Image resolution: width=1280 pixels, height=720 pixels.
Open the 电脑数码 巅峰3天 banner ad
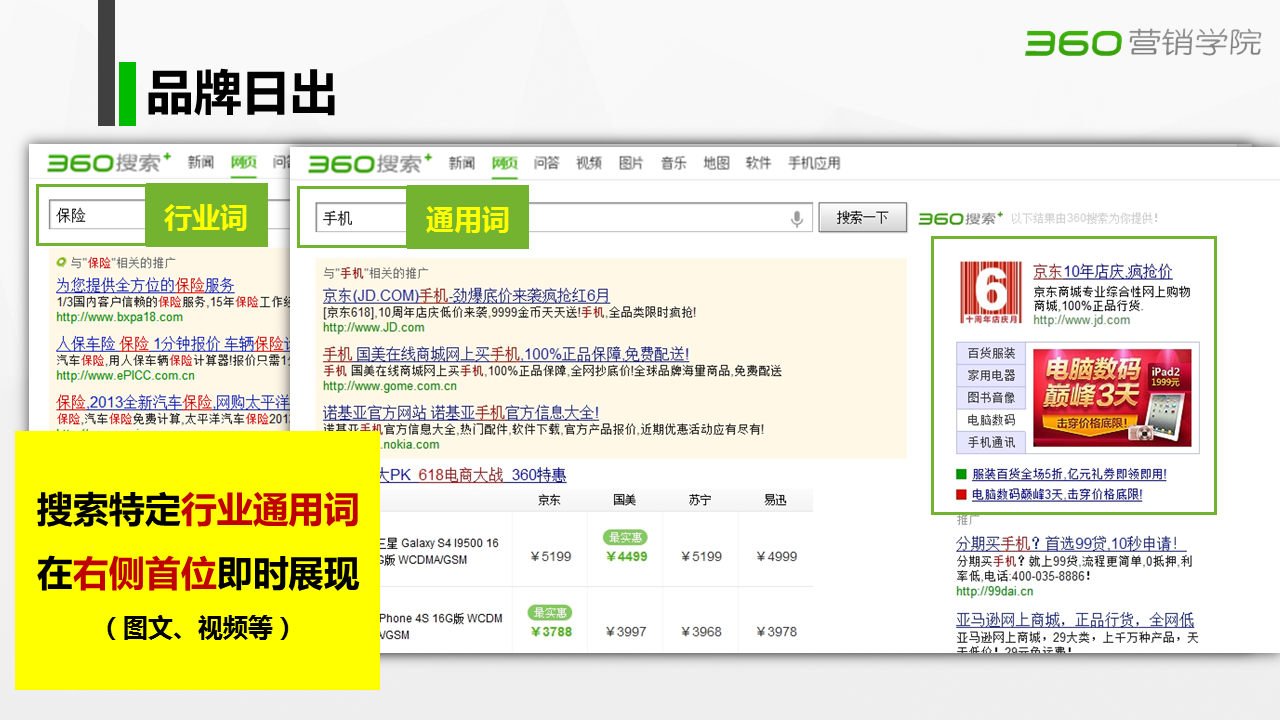(1111, 397)
